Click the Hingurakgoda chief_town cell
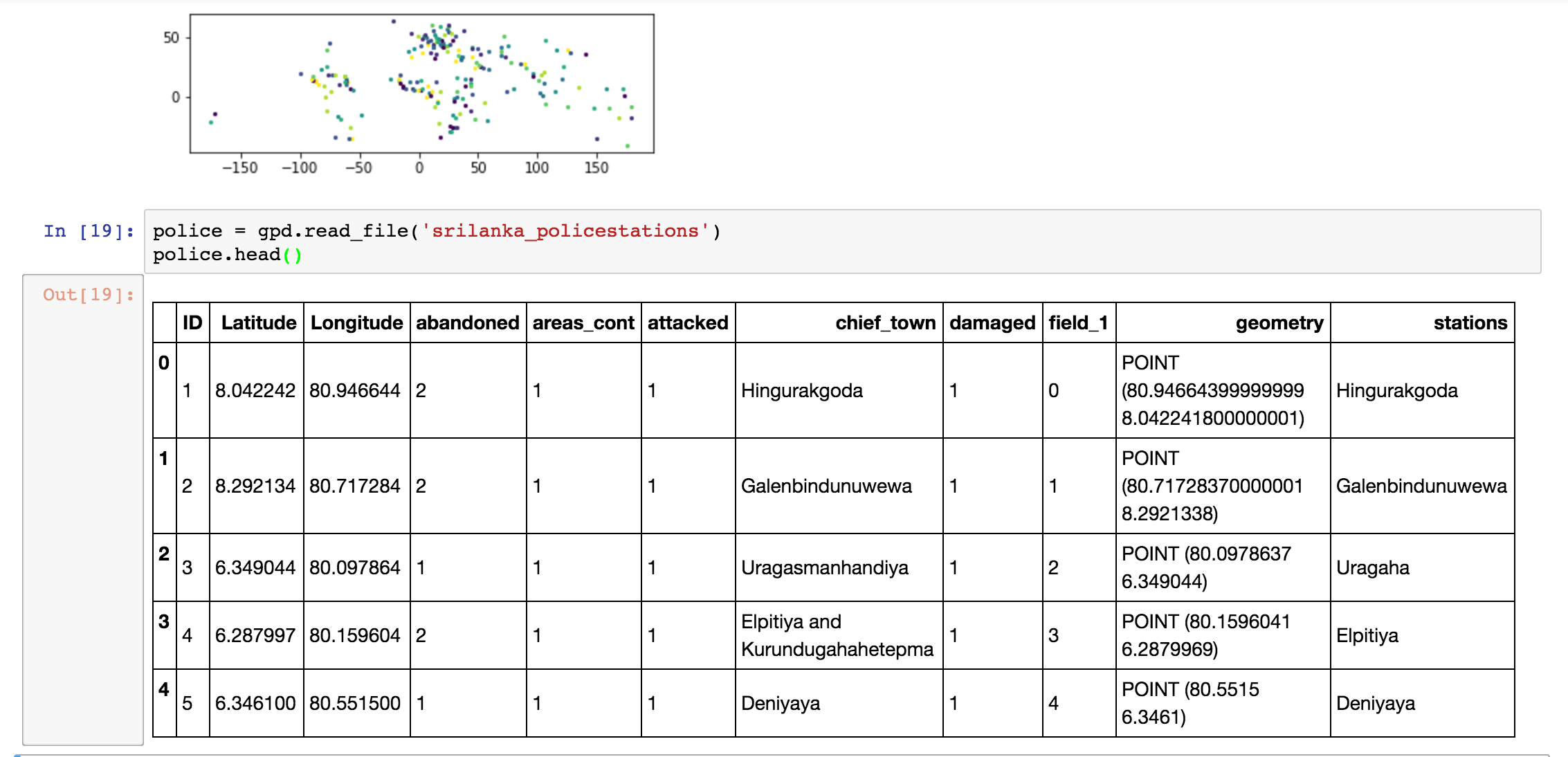 801,391
